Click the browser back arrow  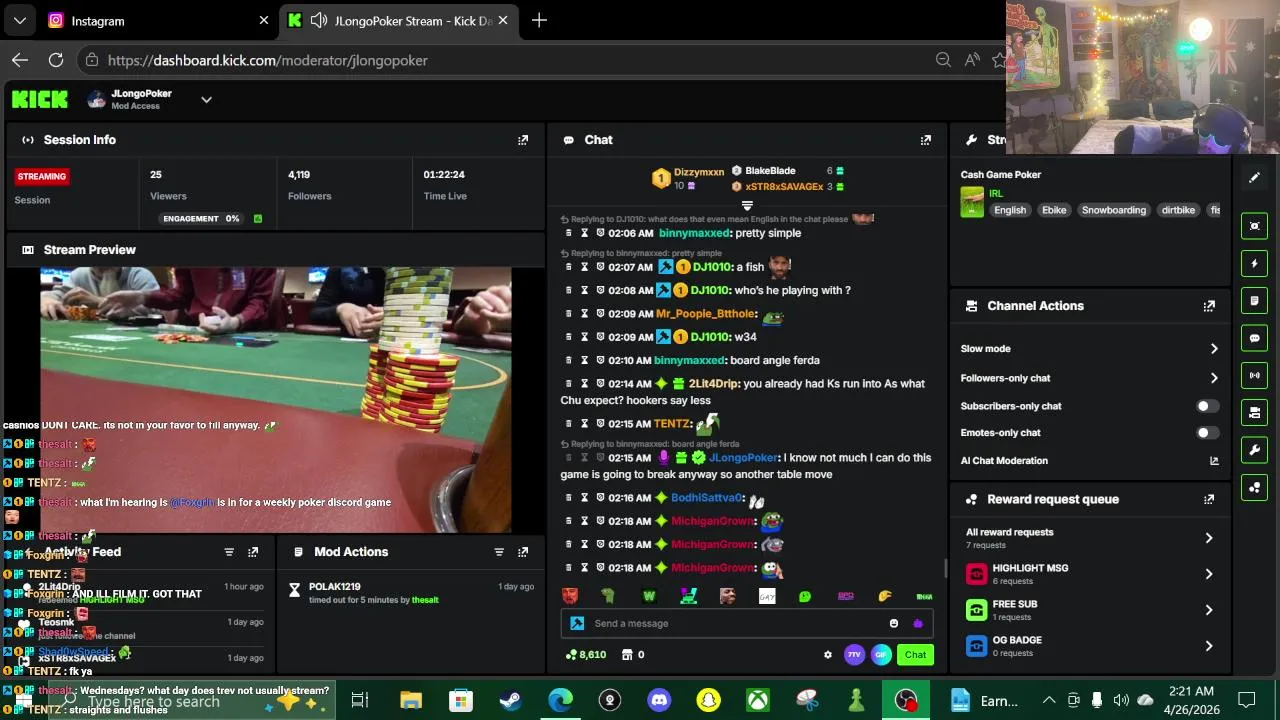[x=20, y=60]
